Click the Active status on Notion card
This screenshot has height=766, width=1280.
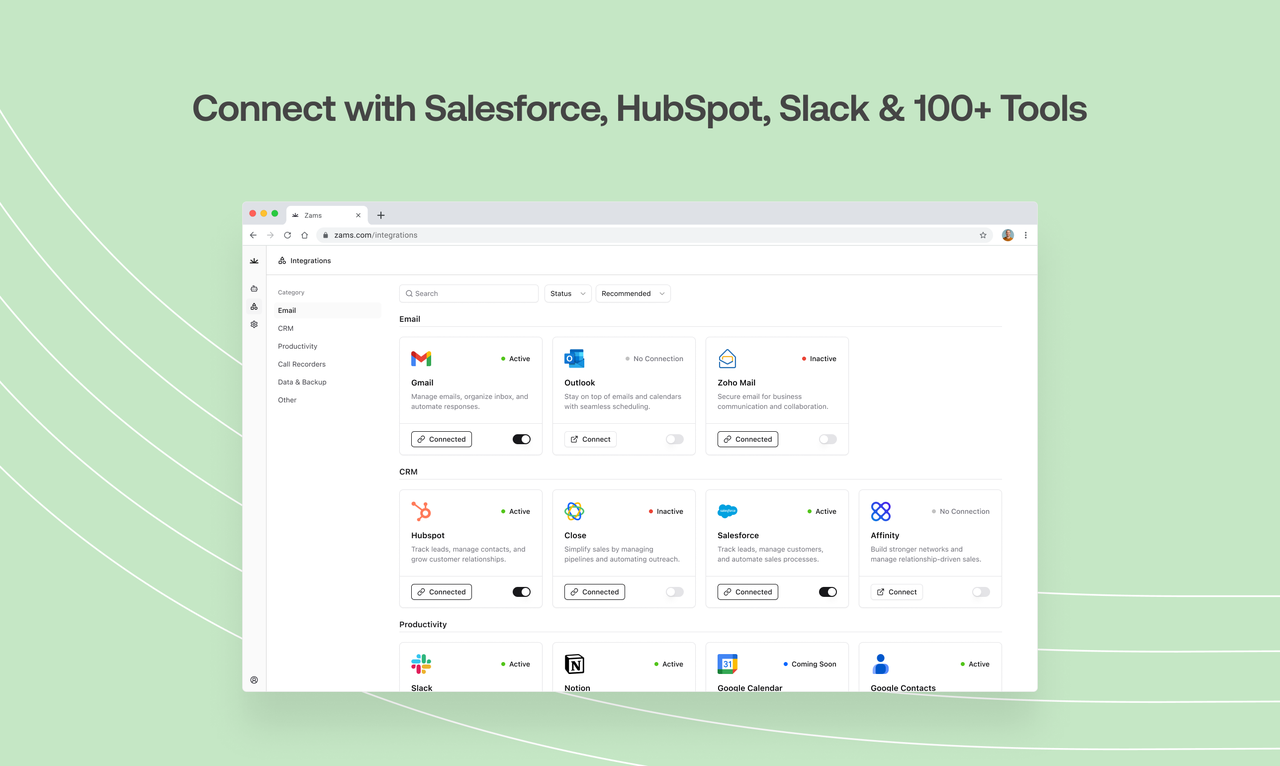(669, 665)
